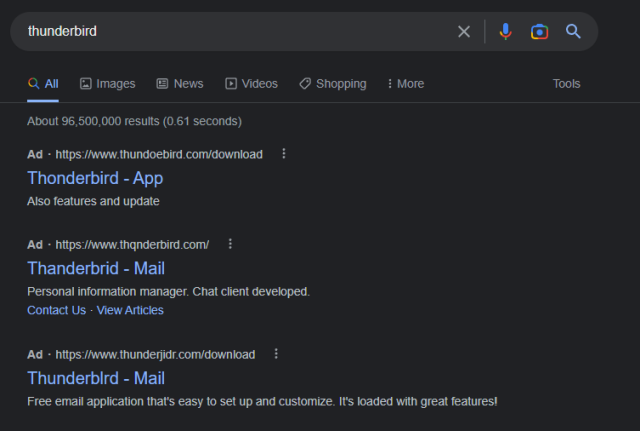Screen dimensions: 640x431
Task: Click the magnifying glass search button
Action: pyautogui.click(x=573, y=31)
